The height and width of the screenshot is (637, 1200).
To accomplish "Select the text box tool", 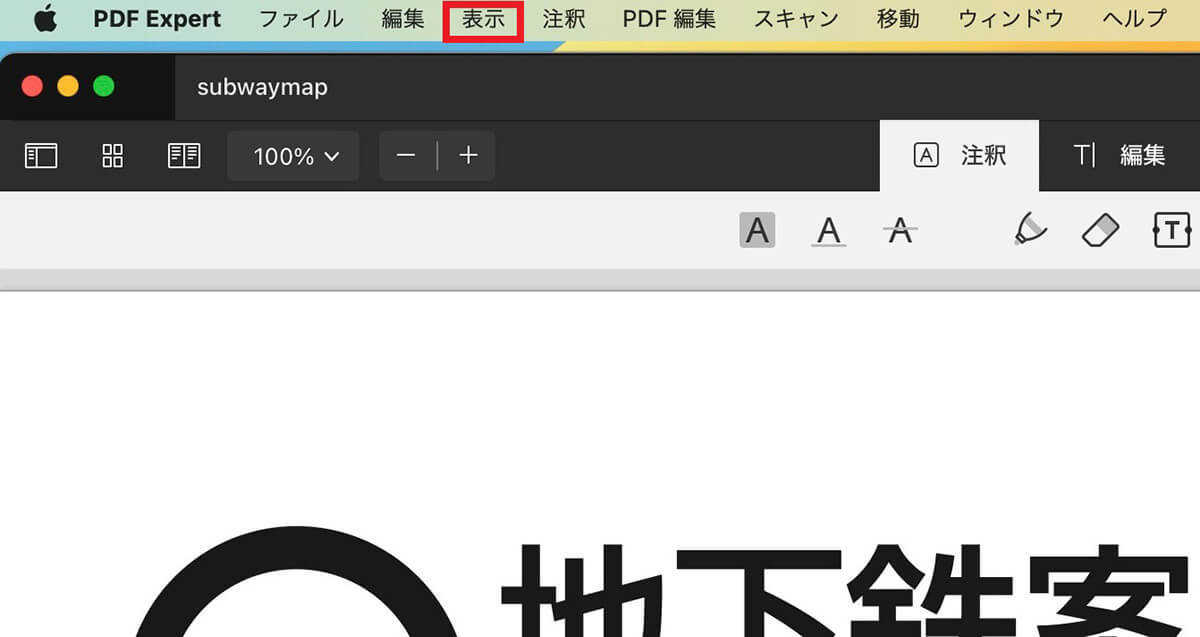I will (1172, 231).
